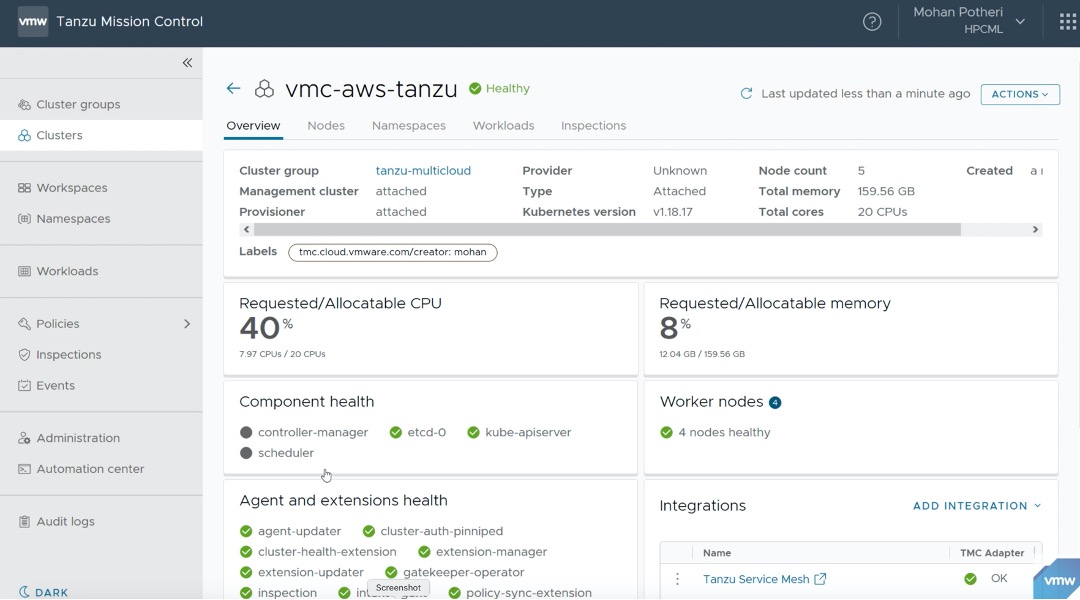Click the refresh icon near Last updated
Image resolution: width=1080 pixels, height=600 pixels.
(x=746, y=94)
